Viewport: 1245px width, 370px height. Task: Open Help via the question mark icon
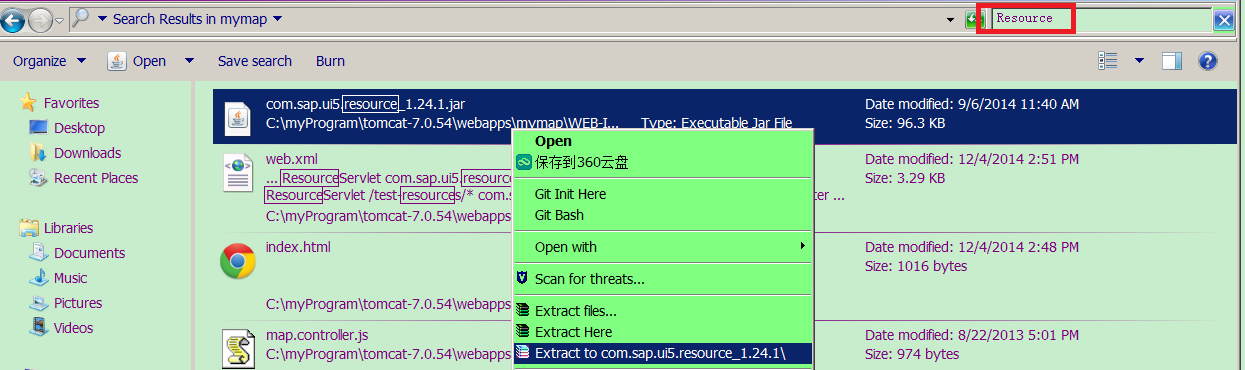[1208, 61]
